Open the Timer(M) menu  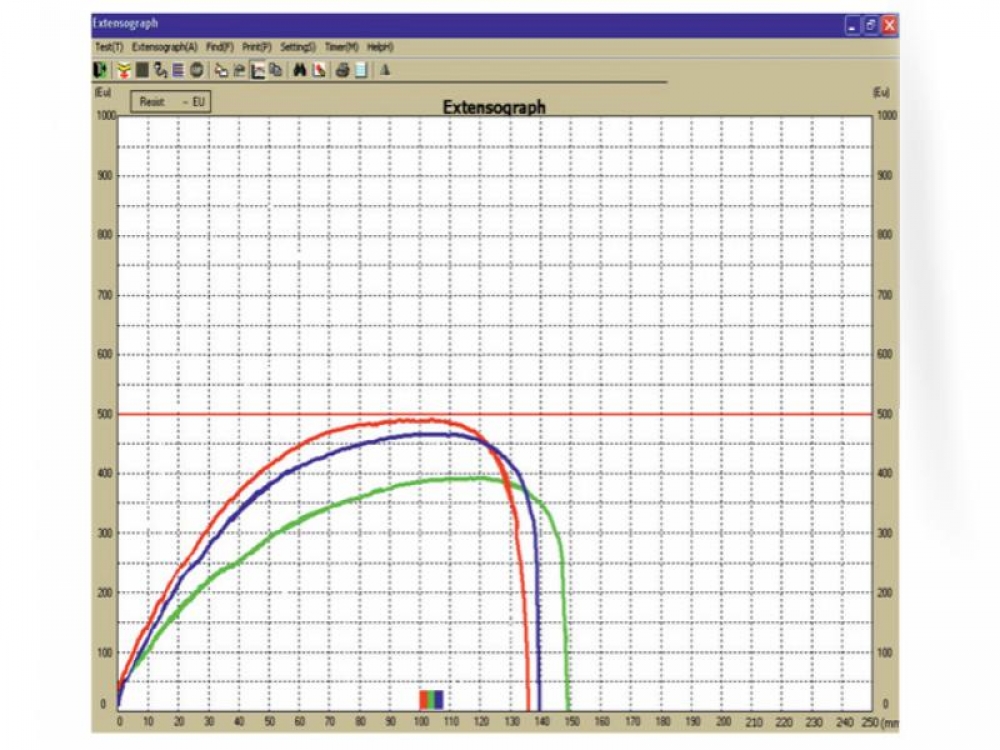click(341, 47)
